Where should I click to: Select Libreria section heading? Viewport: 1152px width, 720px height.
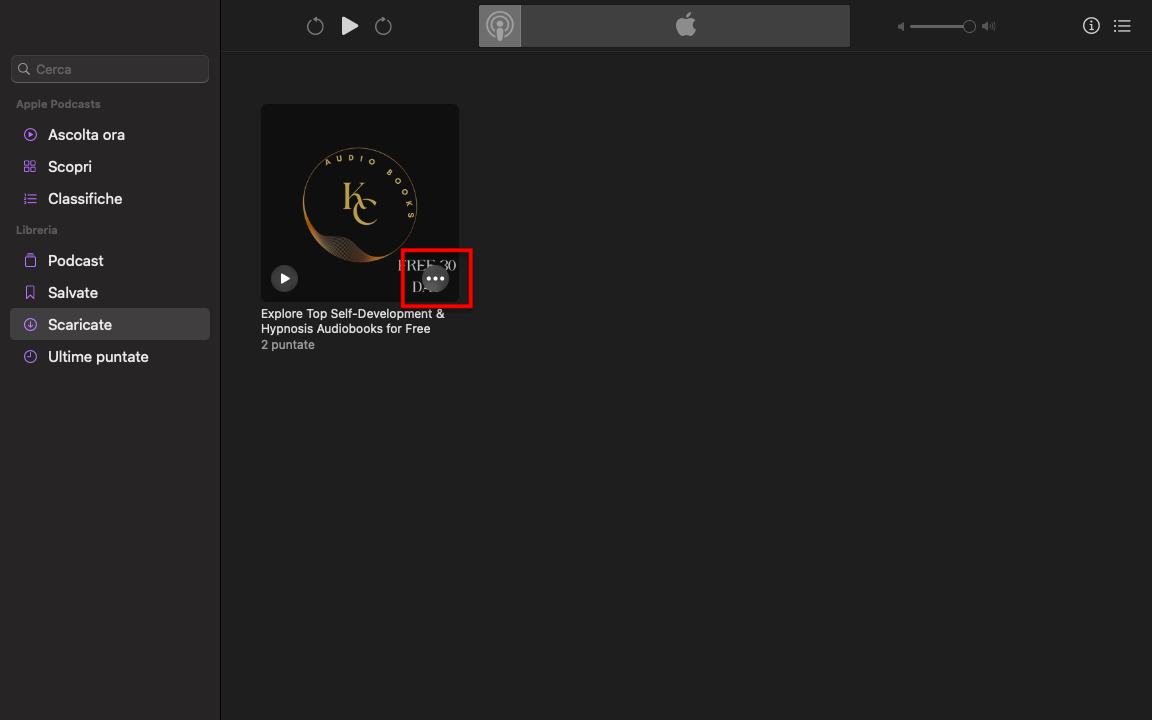click(x=36, y=230)
